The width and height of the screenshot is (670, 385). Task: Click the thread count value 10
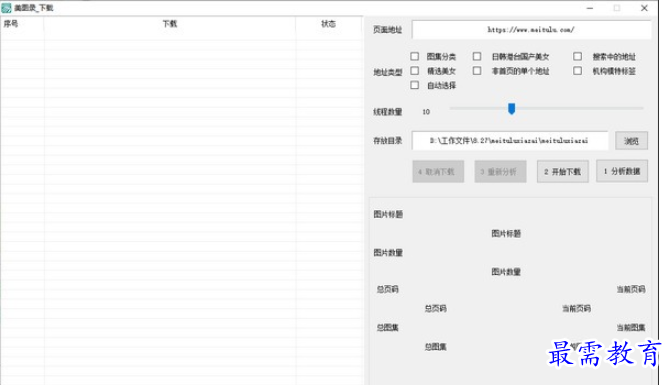coord(426,112)
